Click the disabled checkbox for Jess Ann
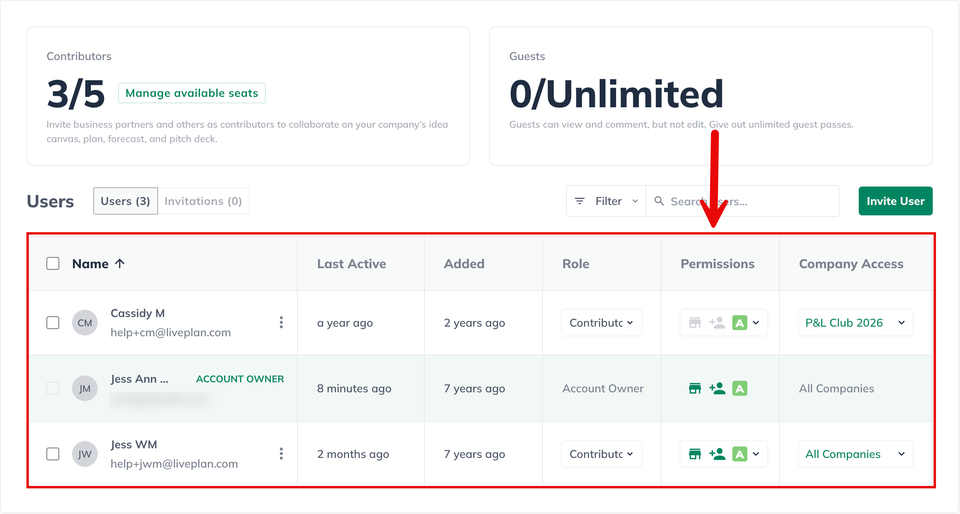 (53, 388)
